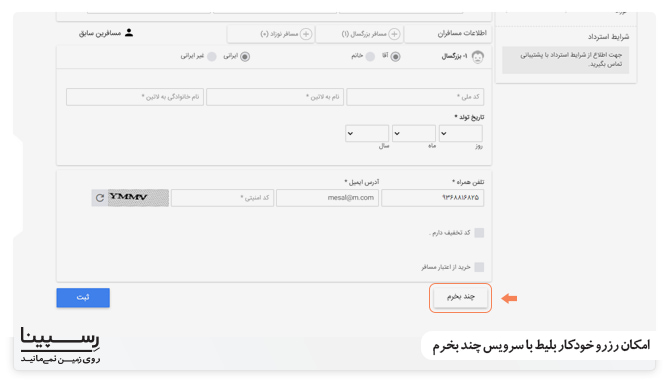
Task: Open the ماه birth month dropdown
Action: tap(414, 133)
